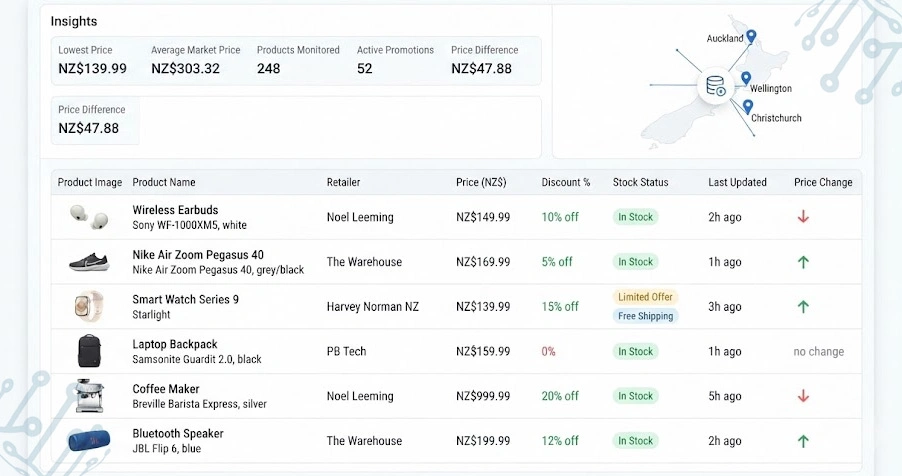Sort by Price Change column header
The image size is (902, 476).
pos(823,182)
